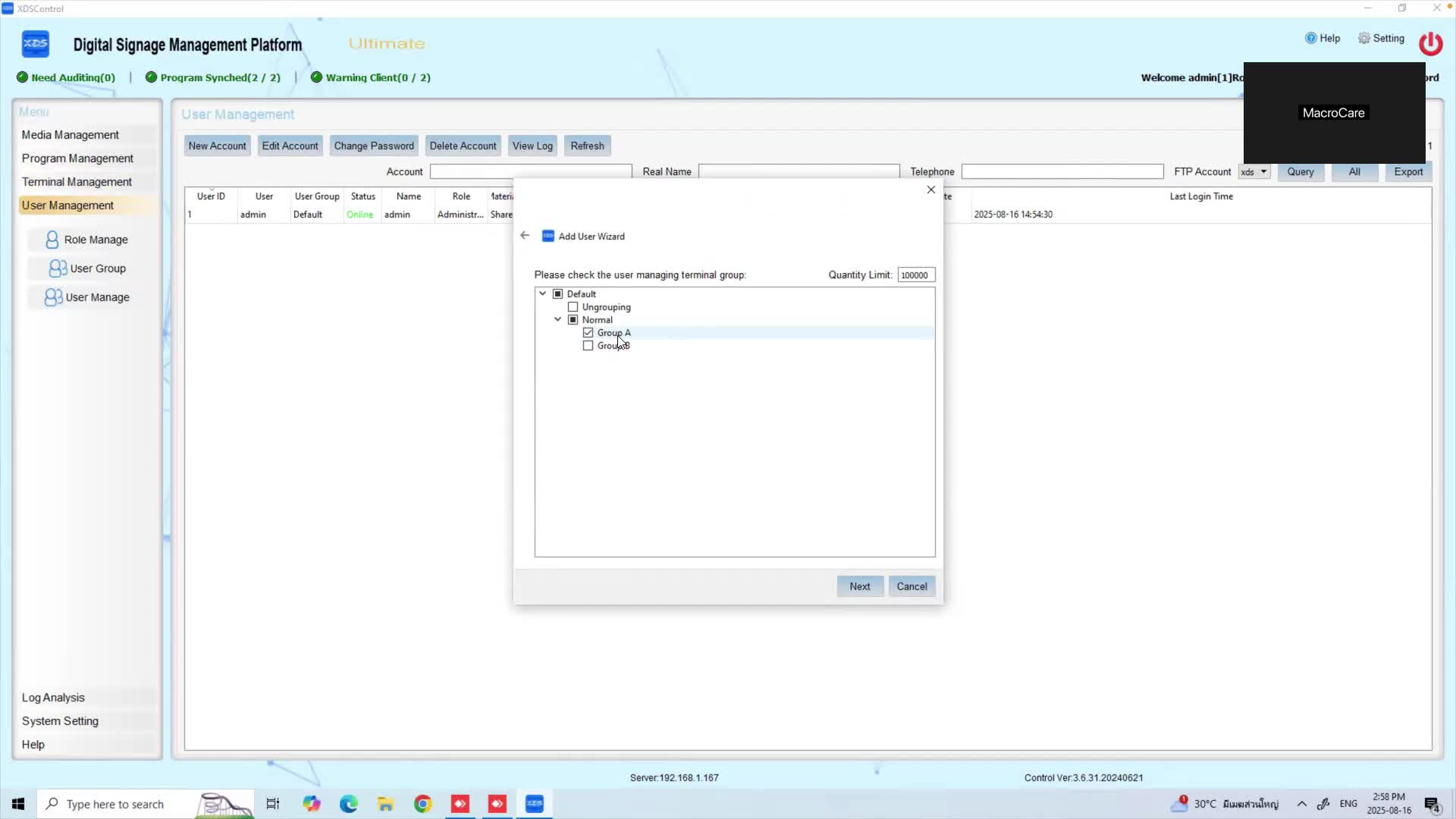Open Google Chrome from the taskbar

point(423,804)
